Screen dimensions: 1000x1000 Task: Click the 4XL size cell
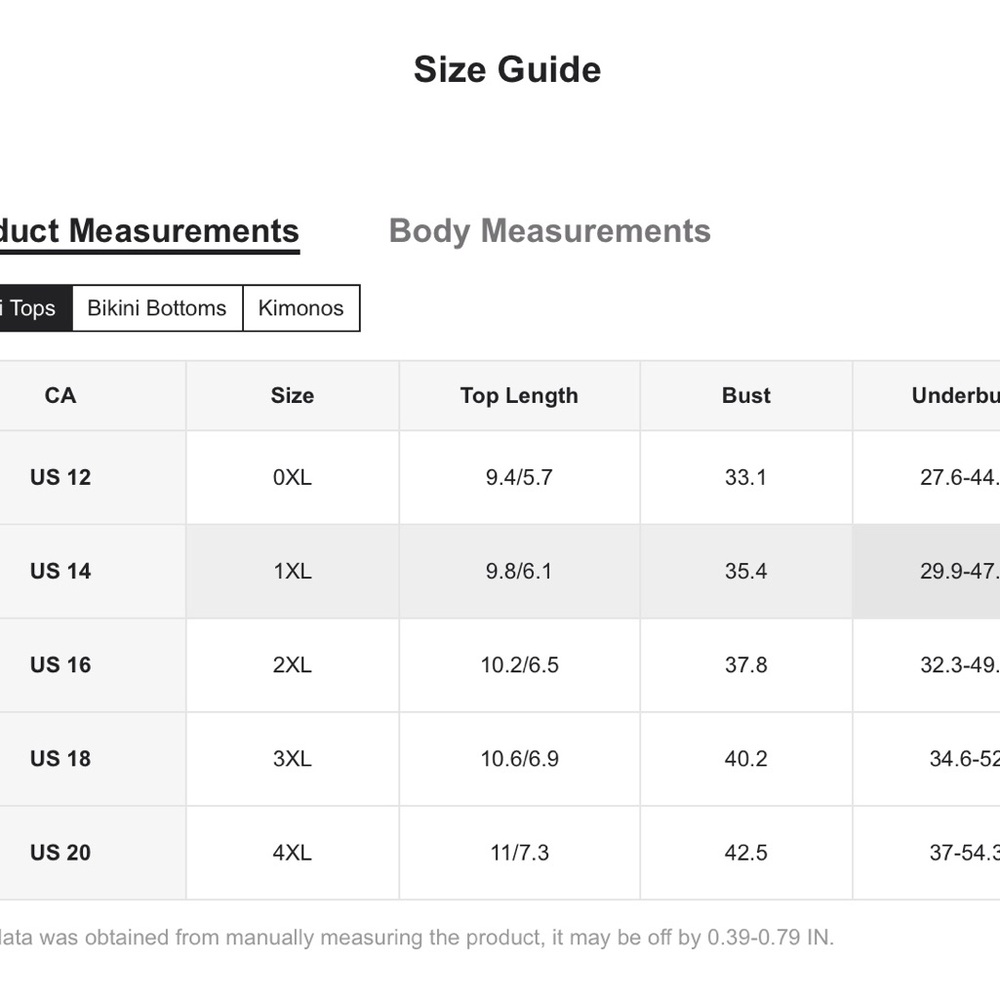tap(292, 852)
